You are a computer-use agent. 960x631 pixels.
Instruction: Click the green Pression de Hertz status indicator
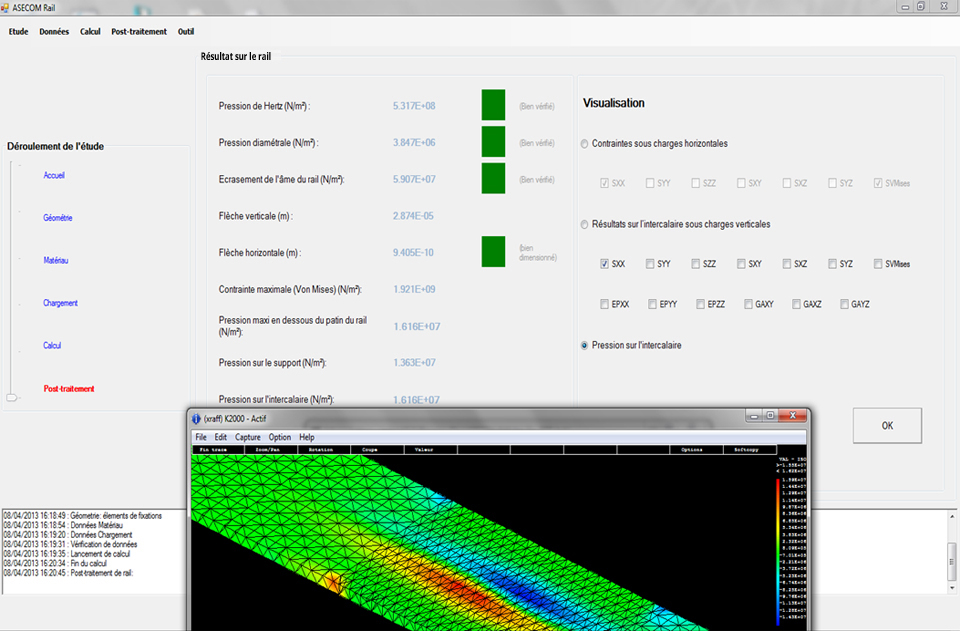[493, 105]
